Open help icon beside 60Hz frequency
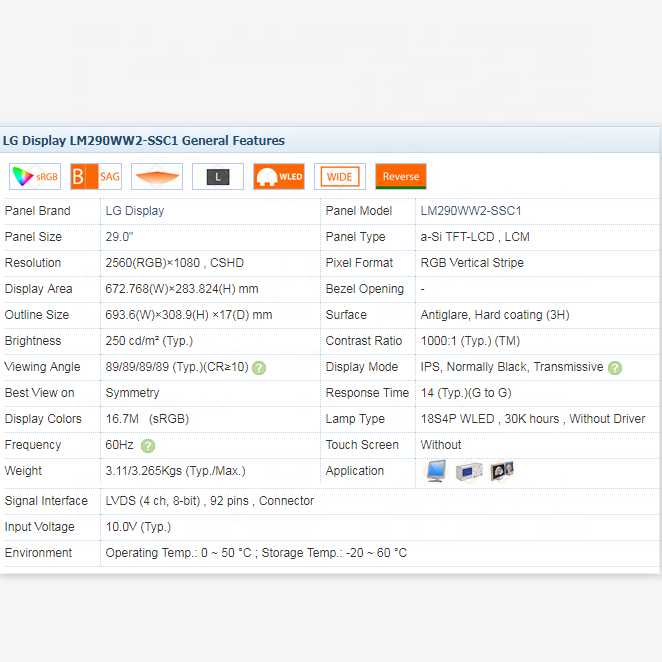 [148, 446]
